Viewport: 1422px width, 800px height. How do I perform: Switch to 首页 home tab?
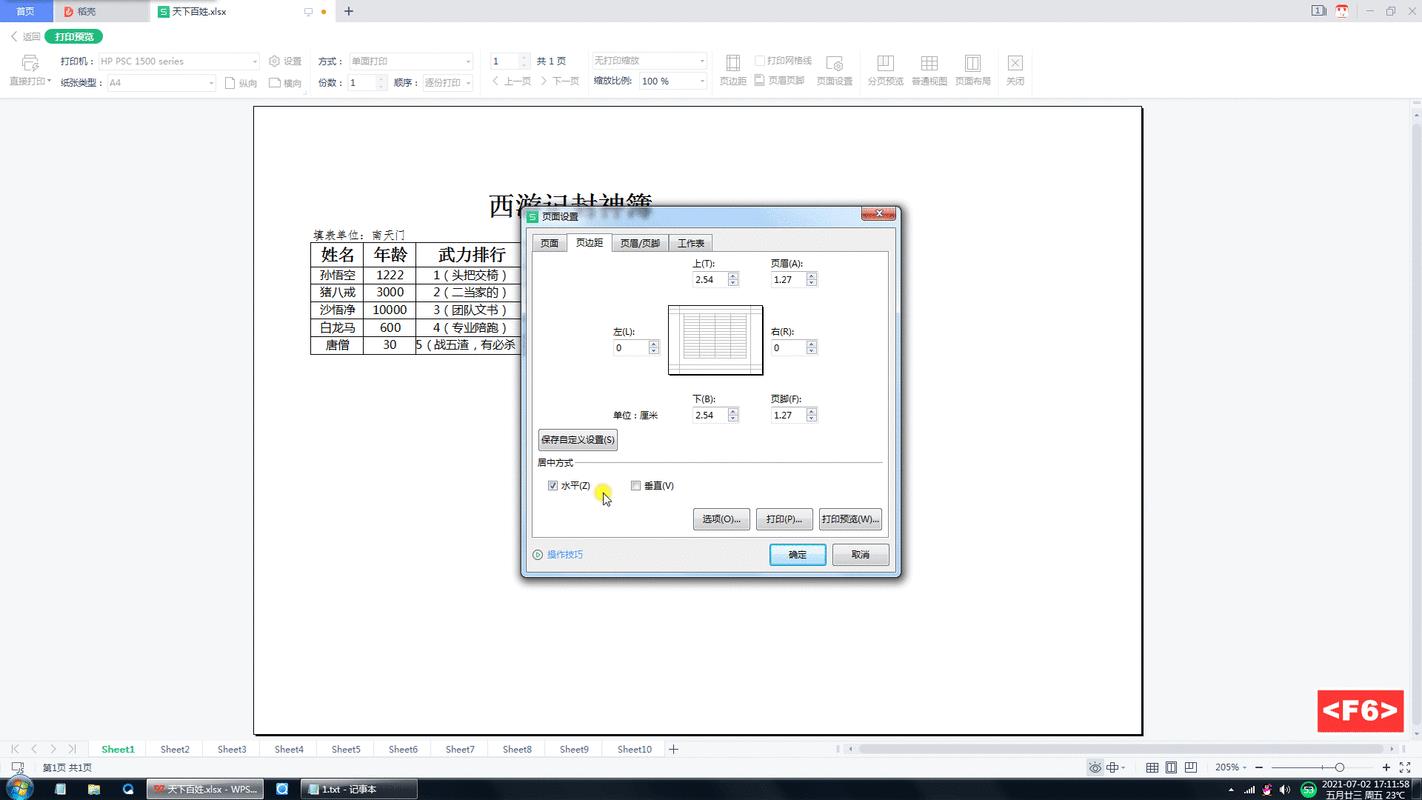pyautogui.click(x=25, y=11)
